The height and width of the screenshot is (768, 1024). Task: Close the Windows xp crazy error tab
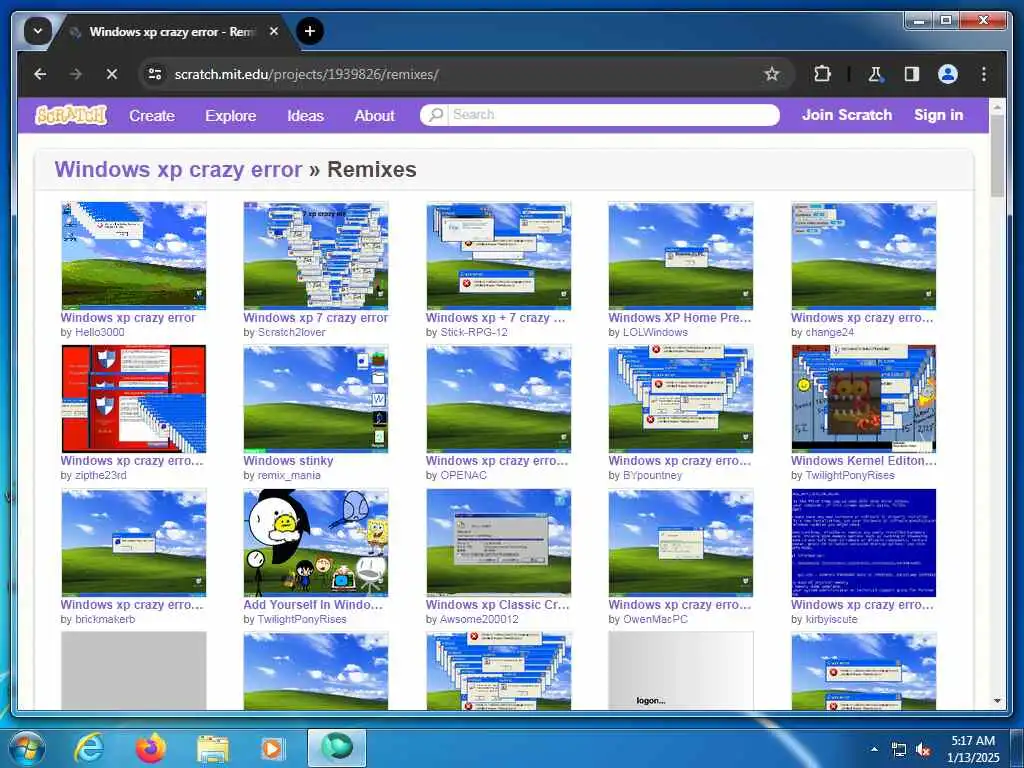point(274,31)
